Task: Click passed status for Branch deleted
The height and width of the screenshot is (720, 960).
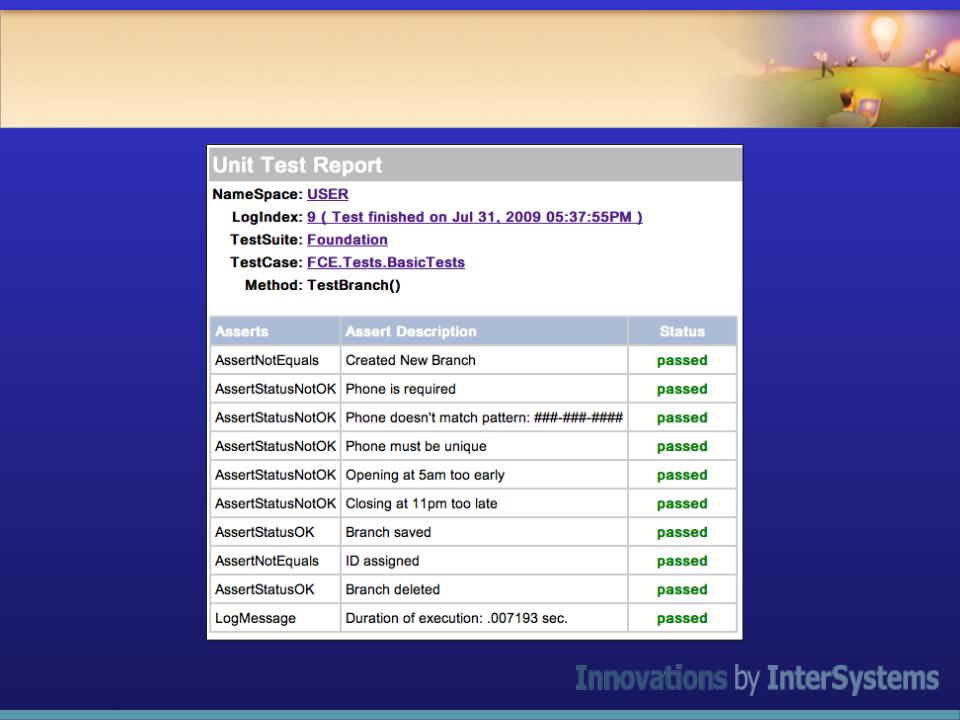Action: coord(682,590)
